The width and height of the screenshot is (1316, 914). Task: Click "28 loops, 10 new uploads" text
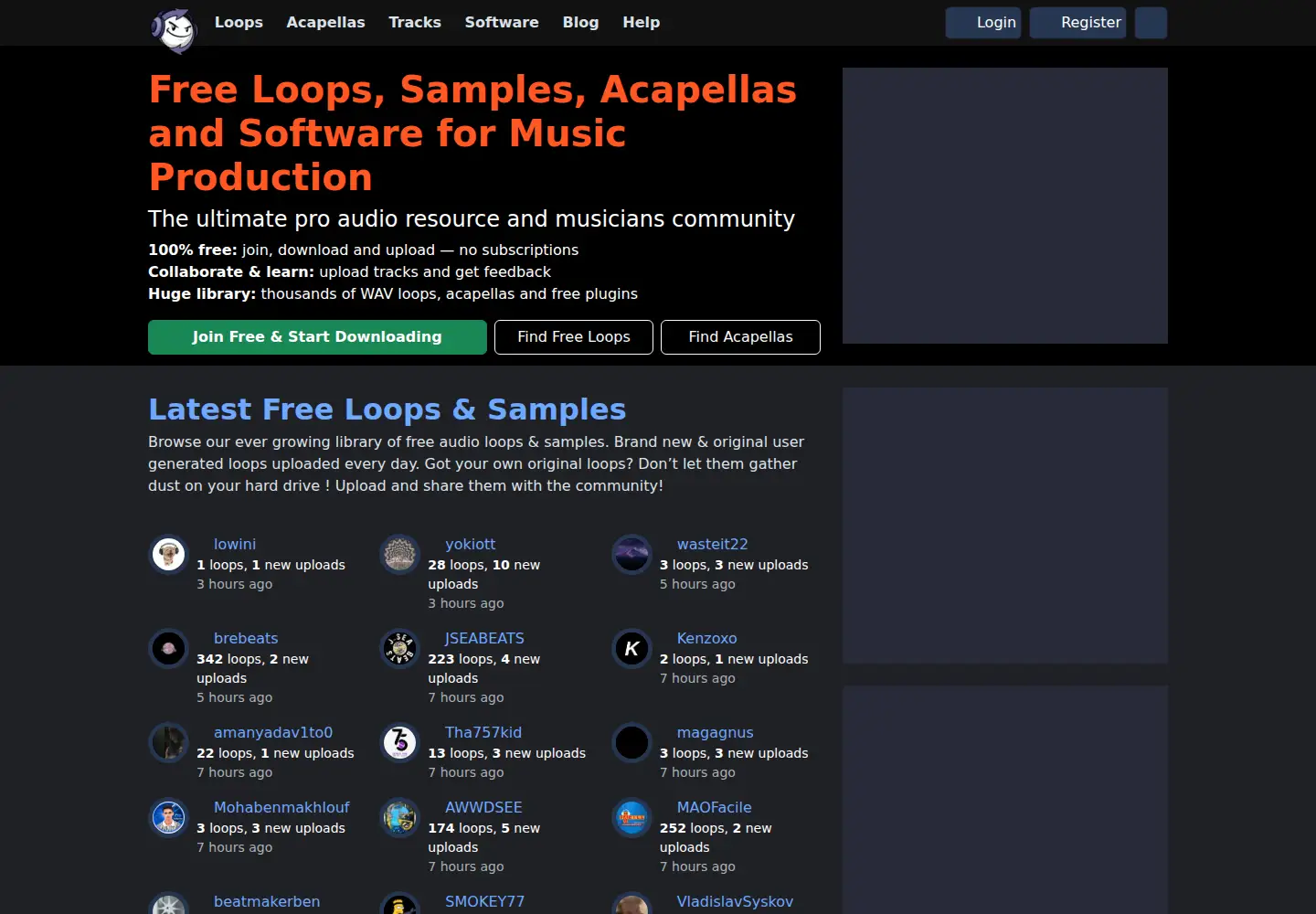coord(483,574)
